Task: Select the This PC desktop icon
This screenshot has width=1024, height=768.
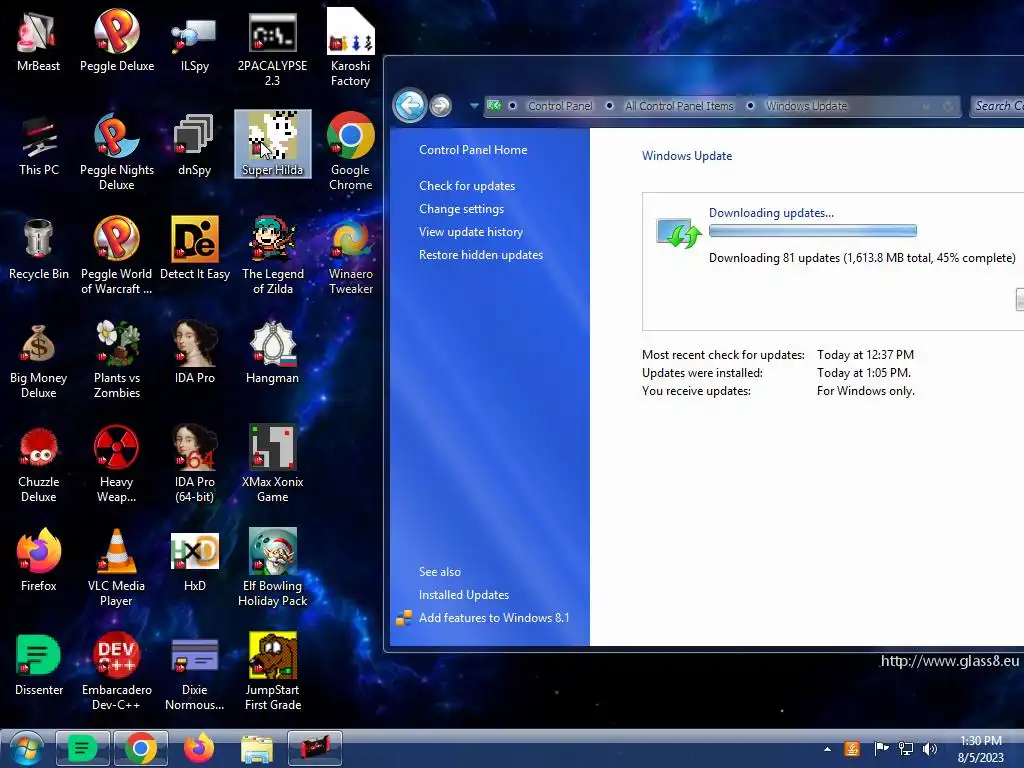Action: (39, 145)
